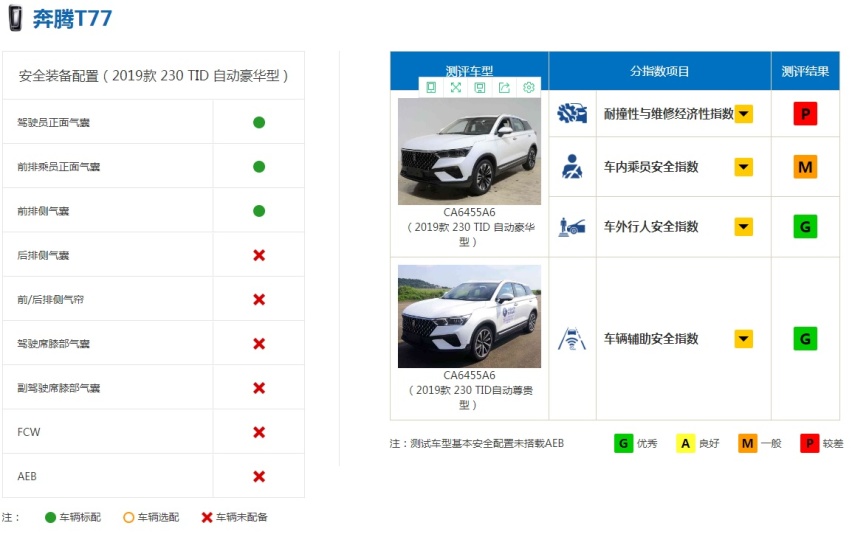Click the pedestrian safety index icon

point(572,226)
